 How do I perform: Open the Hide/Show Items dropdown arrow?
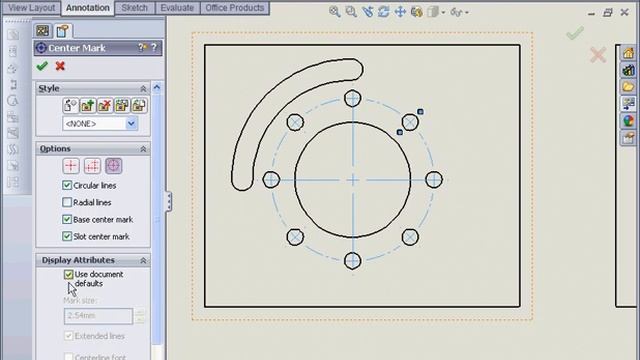[x=467, y=13]
